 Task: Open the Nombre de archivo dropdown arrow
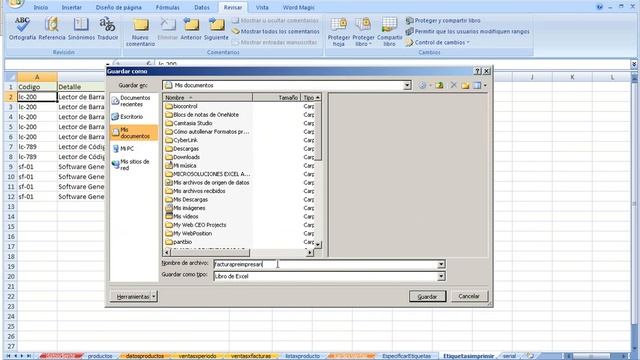(x=441, y=264)
